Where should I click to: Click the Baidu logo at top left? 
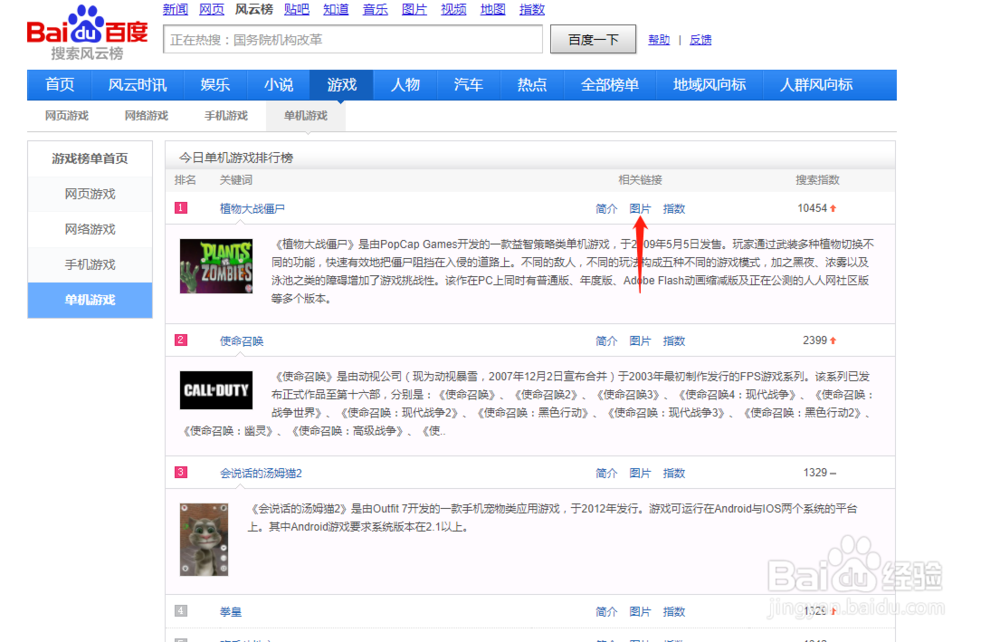(85, 30)
